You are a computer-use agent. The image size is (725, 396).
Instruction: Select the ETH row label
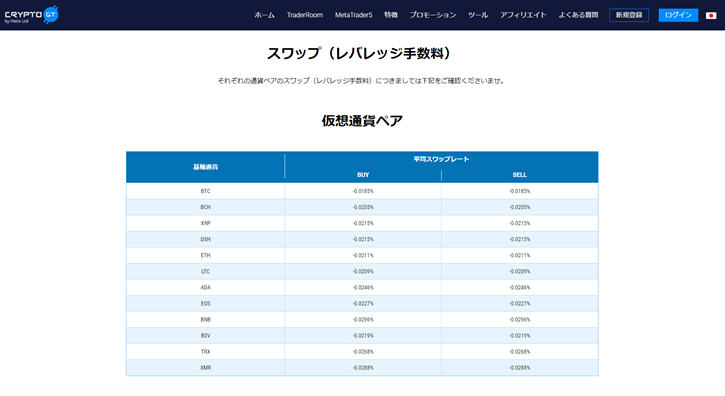(205, 255)
